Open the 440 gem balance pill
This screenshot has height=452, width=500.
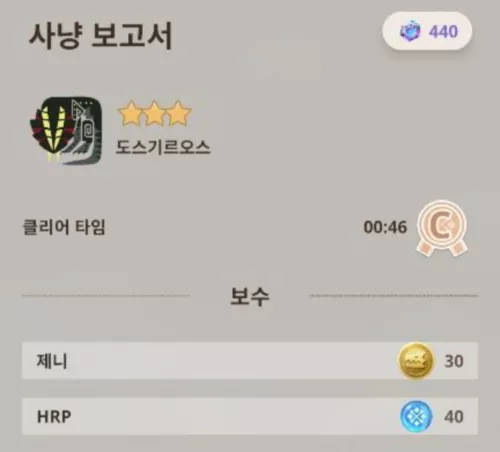(427, 31)
